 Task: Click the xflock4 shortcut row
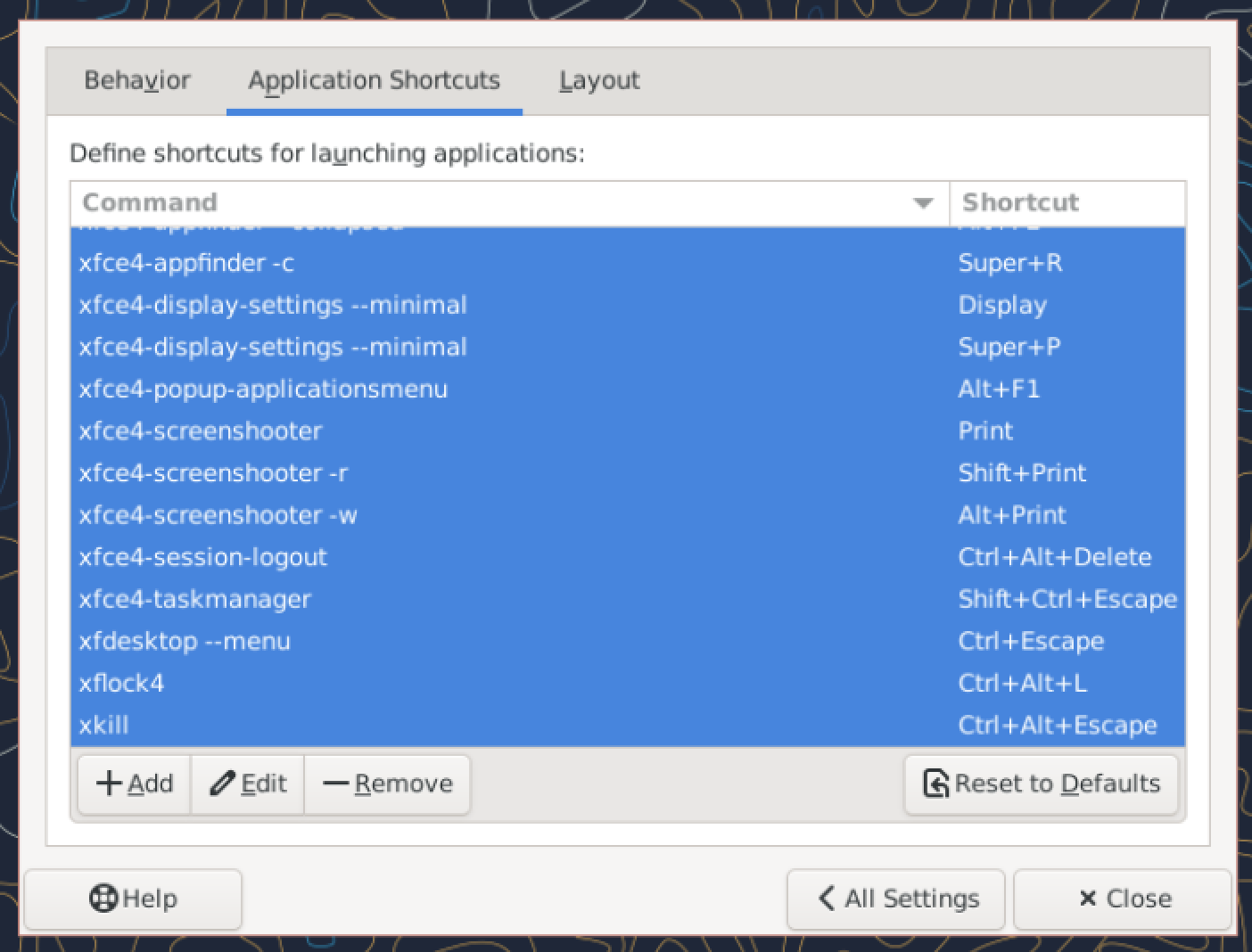122,683
